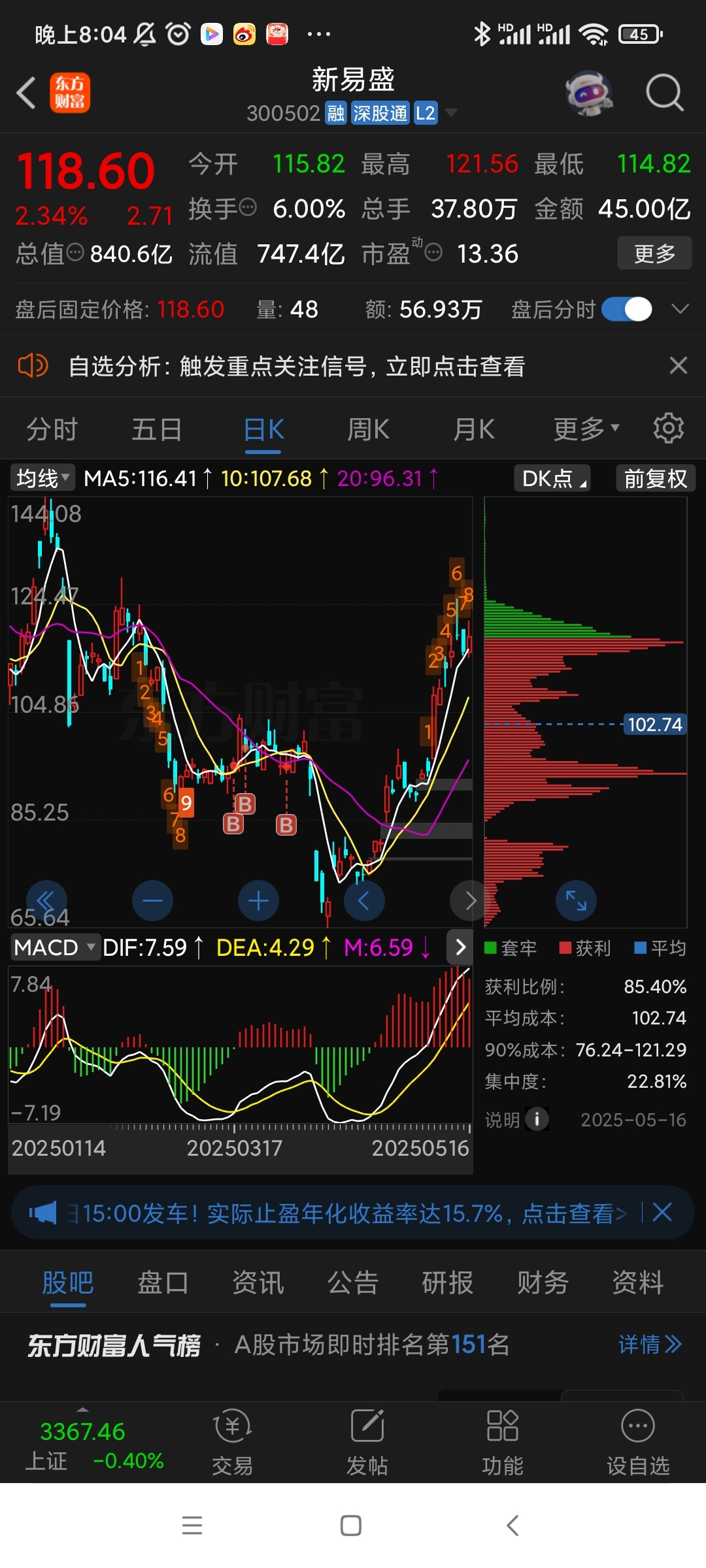Viewport: 706px width, 1568px height.
Task: Select the 日K chart tab
Action: (x=263, y=430)
